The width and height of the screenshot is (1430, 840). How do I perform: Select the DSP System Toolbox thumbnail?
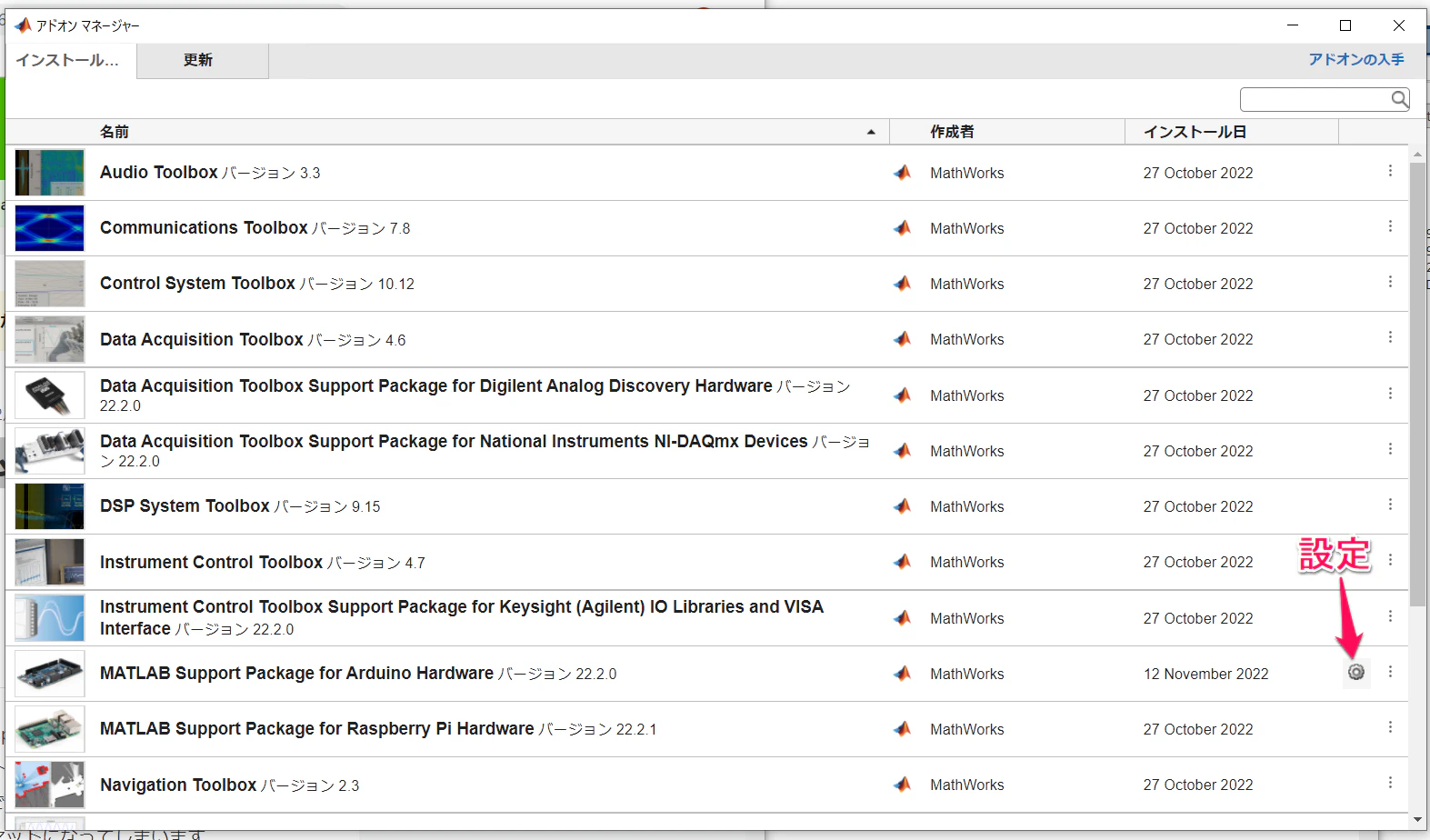click(50, 506)
